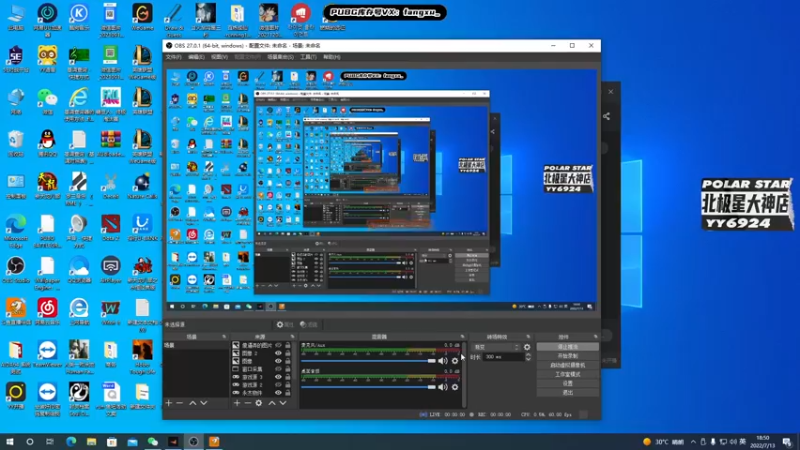Click 工作室模式 studio mode button
The image size is (800, 450).
pyautogui.click(x=567, y=374)
